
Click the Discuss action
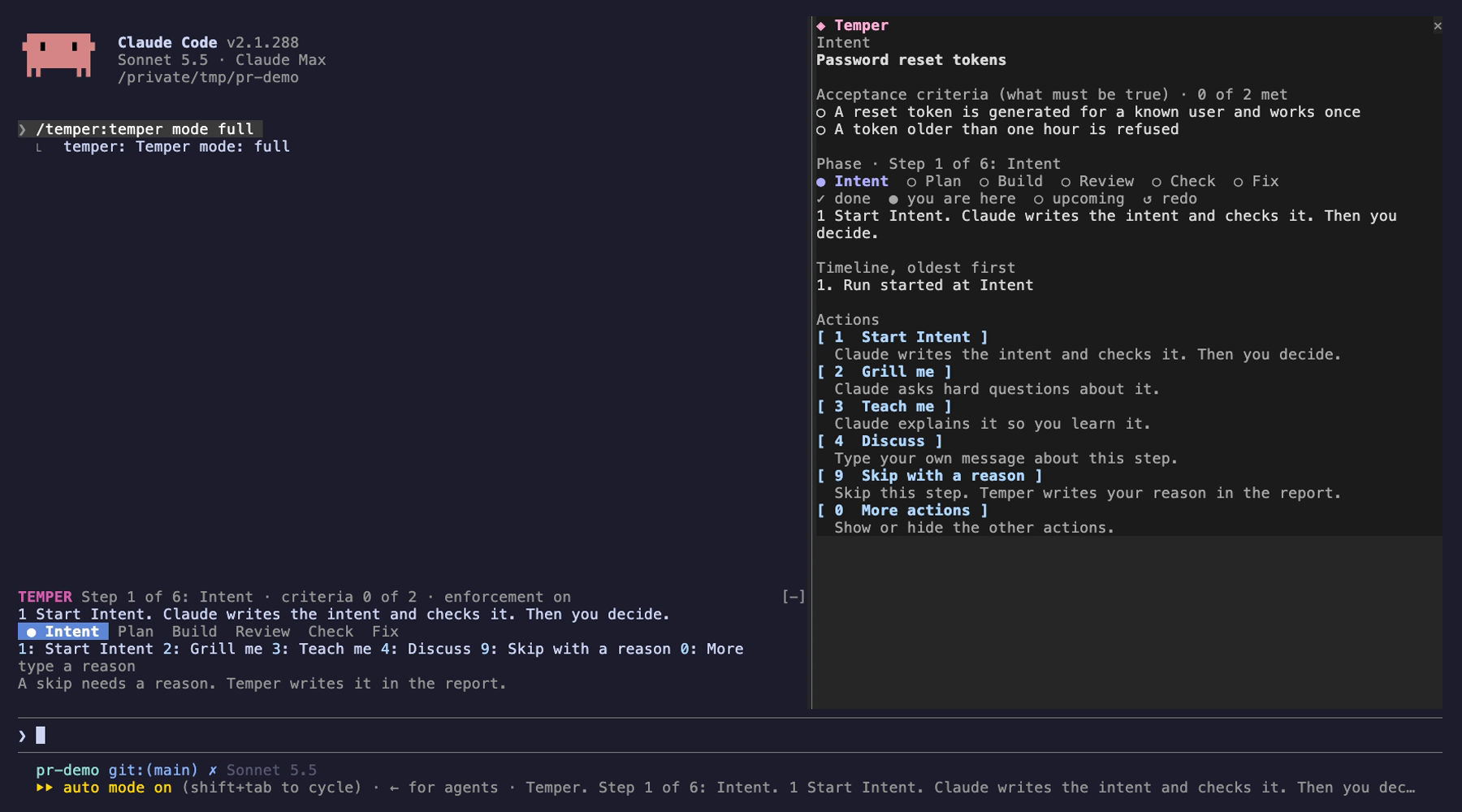[x=880, y=441]
